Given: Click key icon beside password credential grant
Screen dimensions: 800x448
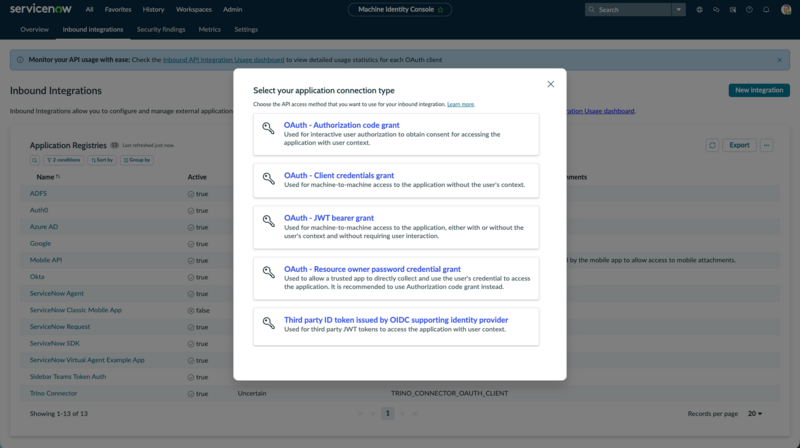Looking at the screenshot, I should pos(268,272).
